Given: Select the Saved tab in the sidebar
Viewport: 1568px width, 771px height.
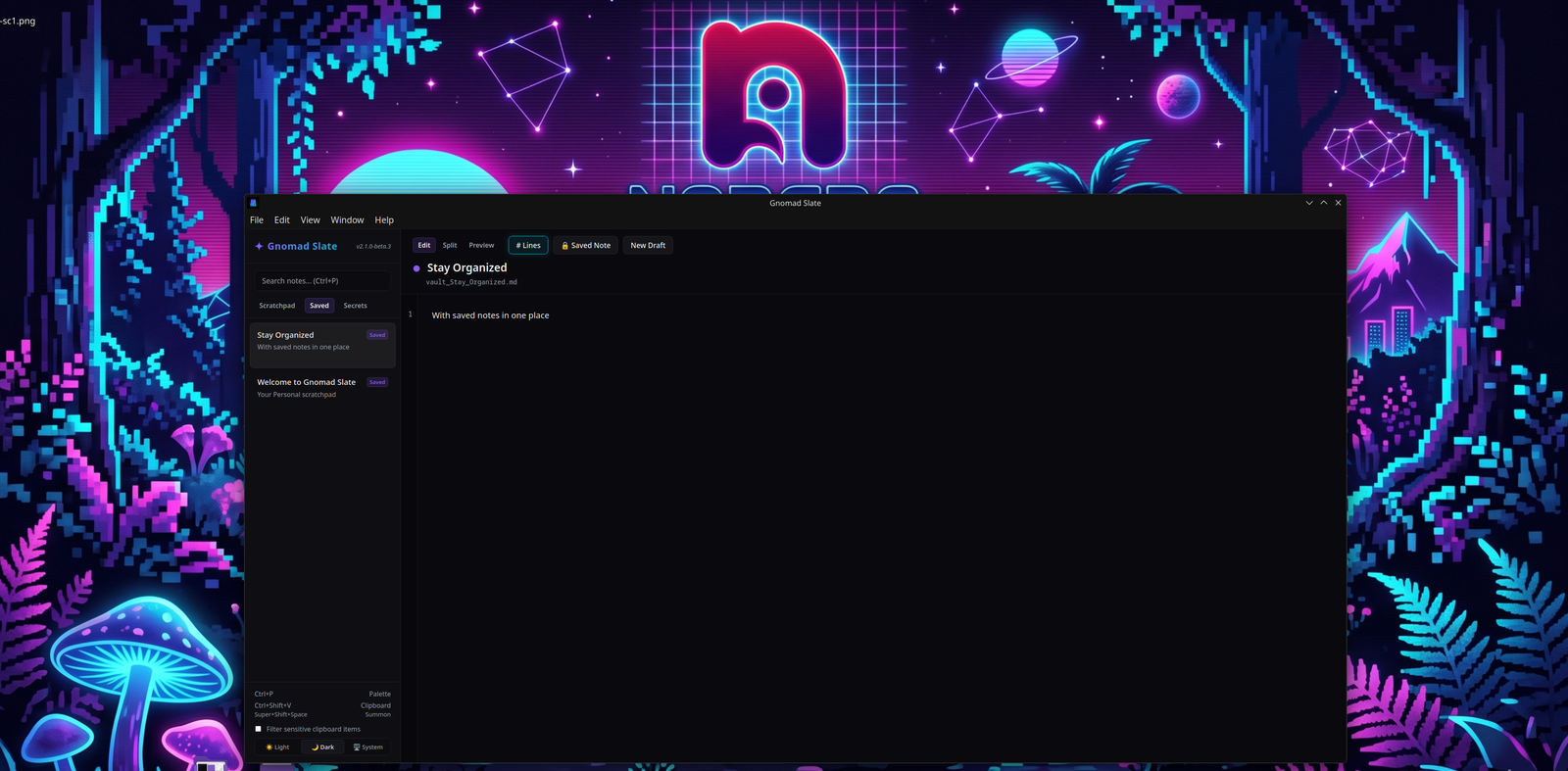Looking at the screenshot, I should (x=319, y=306).
